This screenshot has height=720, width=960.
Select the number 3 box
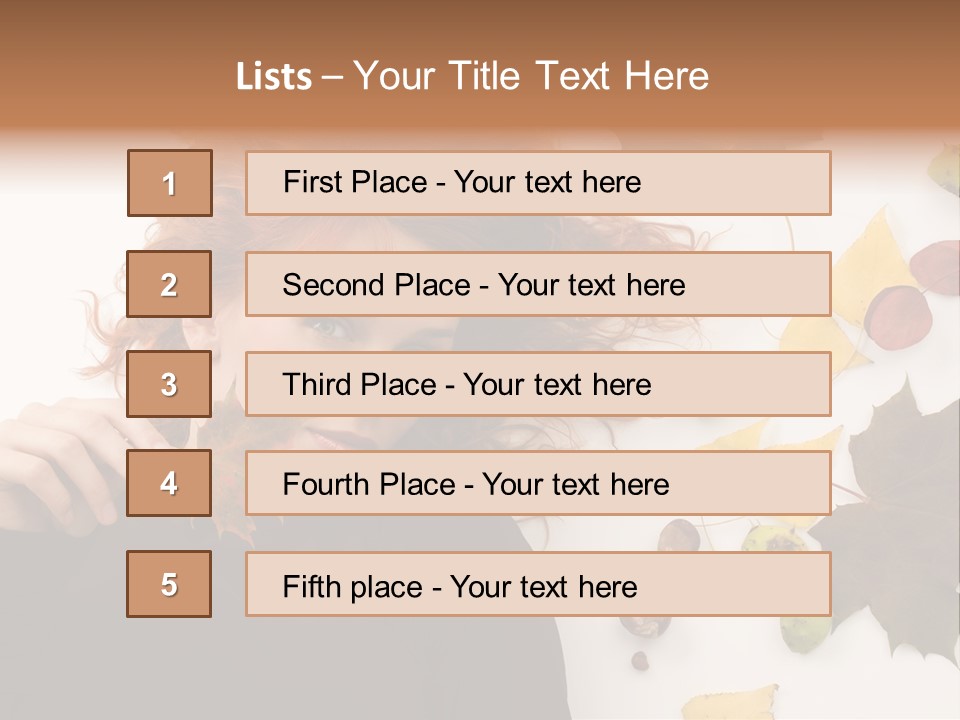pyautogui.click(x=170, y=384)
